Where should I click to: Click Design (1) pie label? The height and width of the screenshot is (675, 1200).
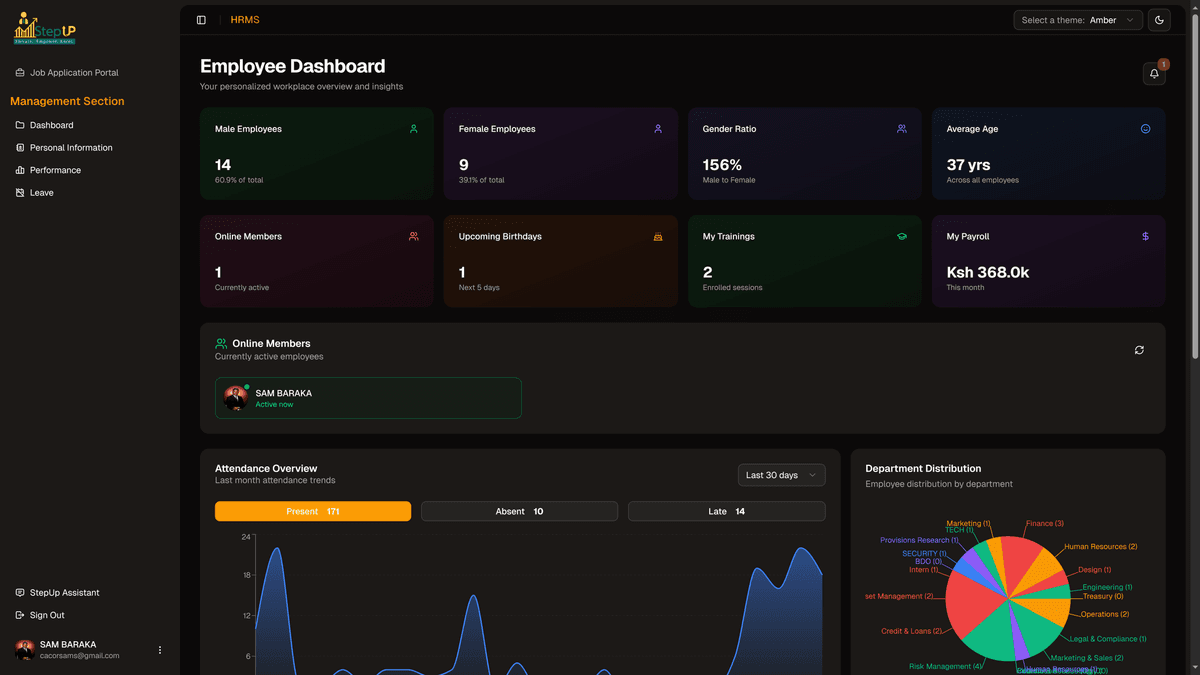[1094, 570]
